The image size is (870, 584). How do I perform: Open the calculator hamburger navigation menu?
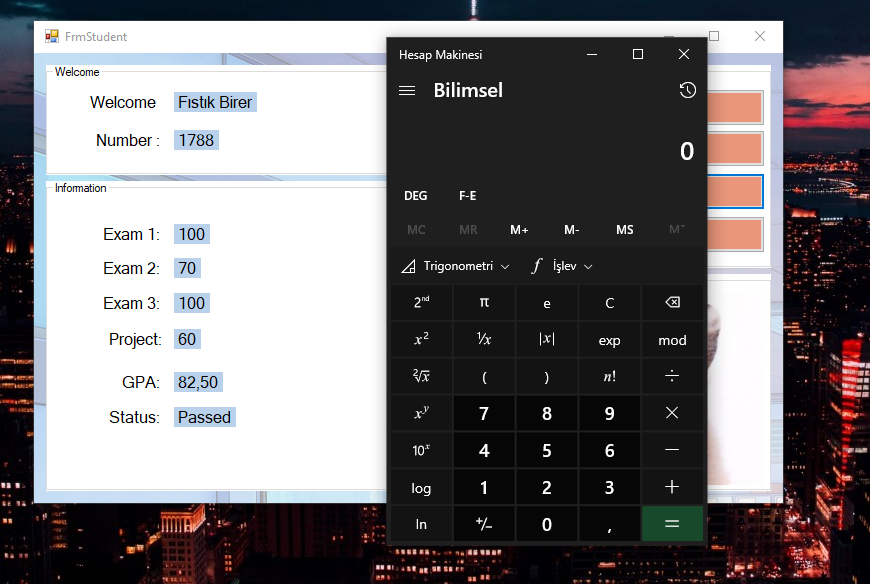pyautogui.click(x=407, y=90)
